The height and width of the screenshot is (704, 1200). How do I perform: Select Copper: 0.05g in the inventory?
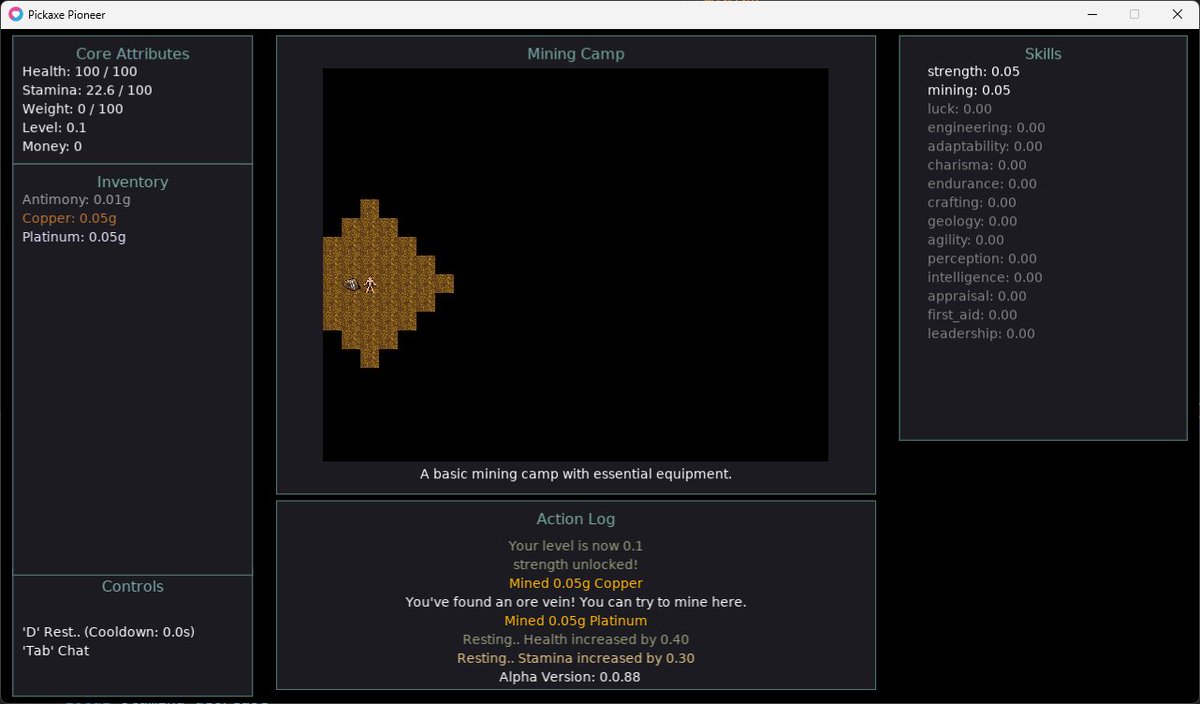[x=69, y=218]
